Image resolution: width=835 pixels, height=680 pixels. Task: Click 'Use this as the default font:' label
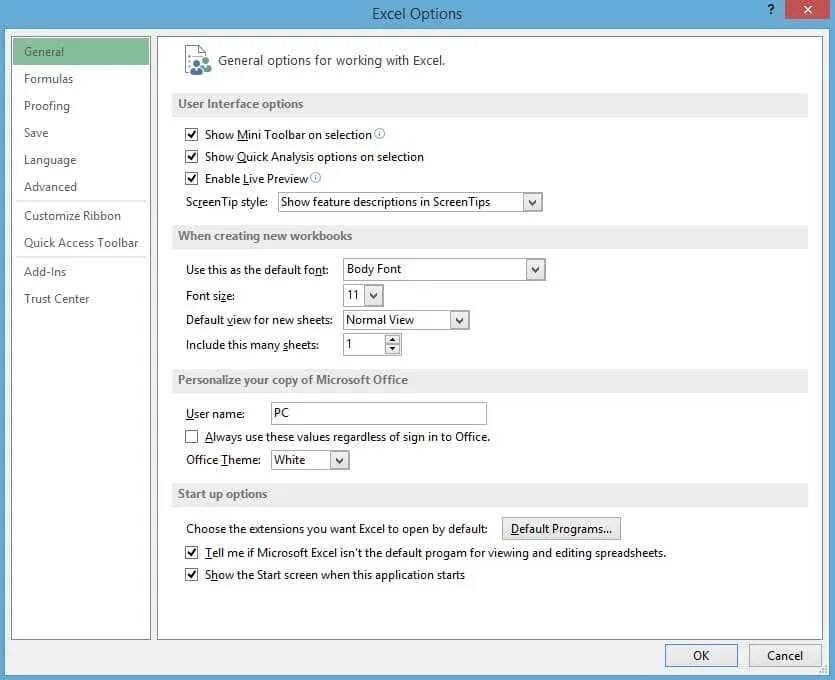click(x=257, y=270)
